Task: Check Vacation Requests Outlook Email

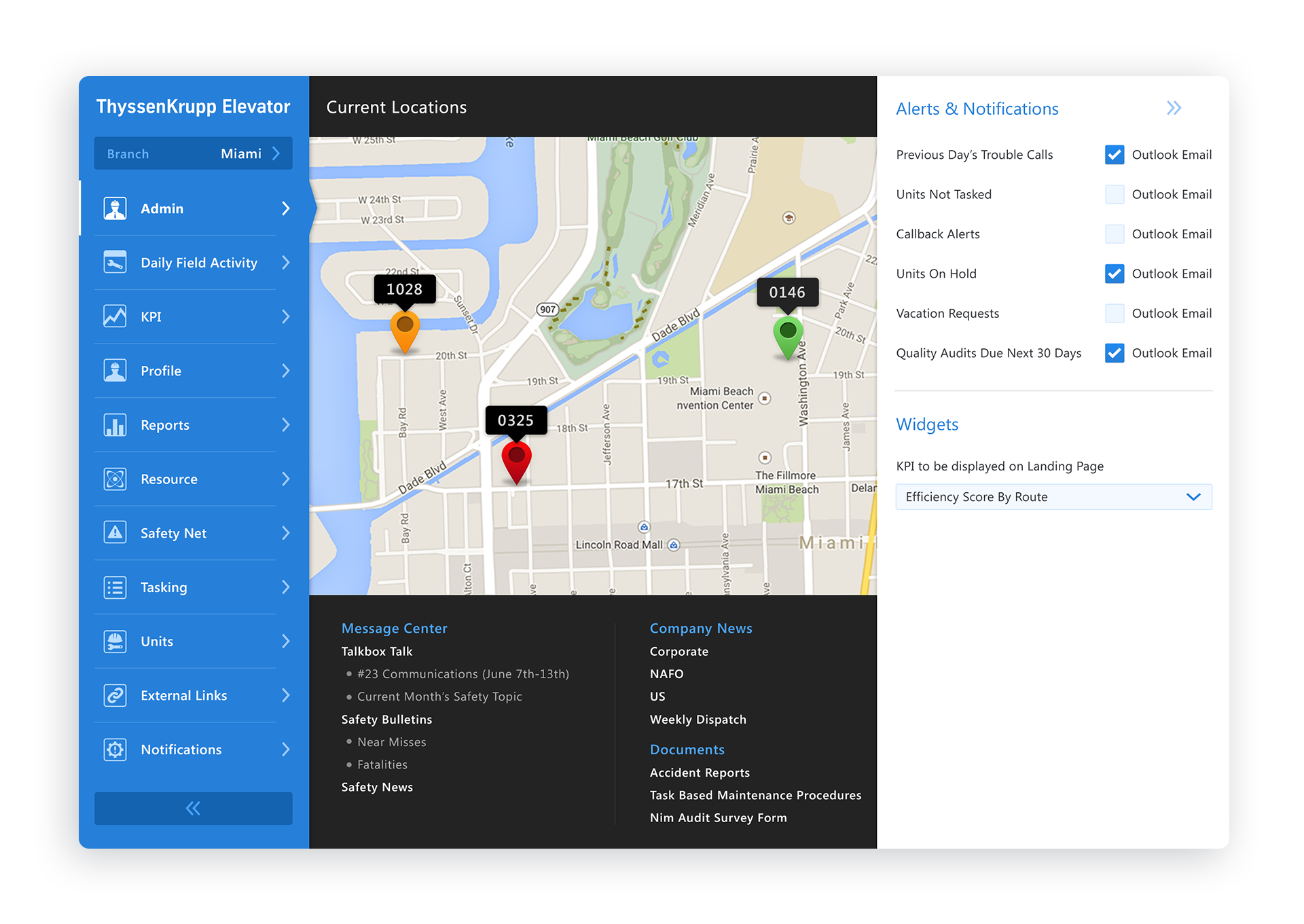Action: (x=1115, y=314)
